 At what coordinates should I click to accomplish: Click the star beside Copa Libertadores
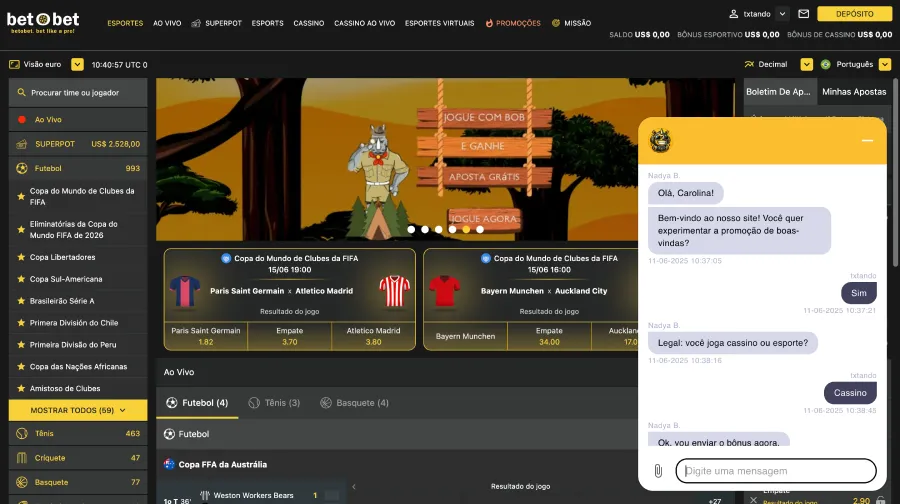[21, 257]
